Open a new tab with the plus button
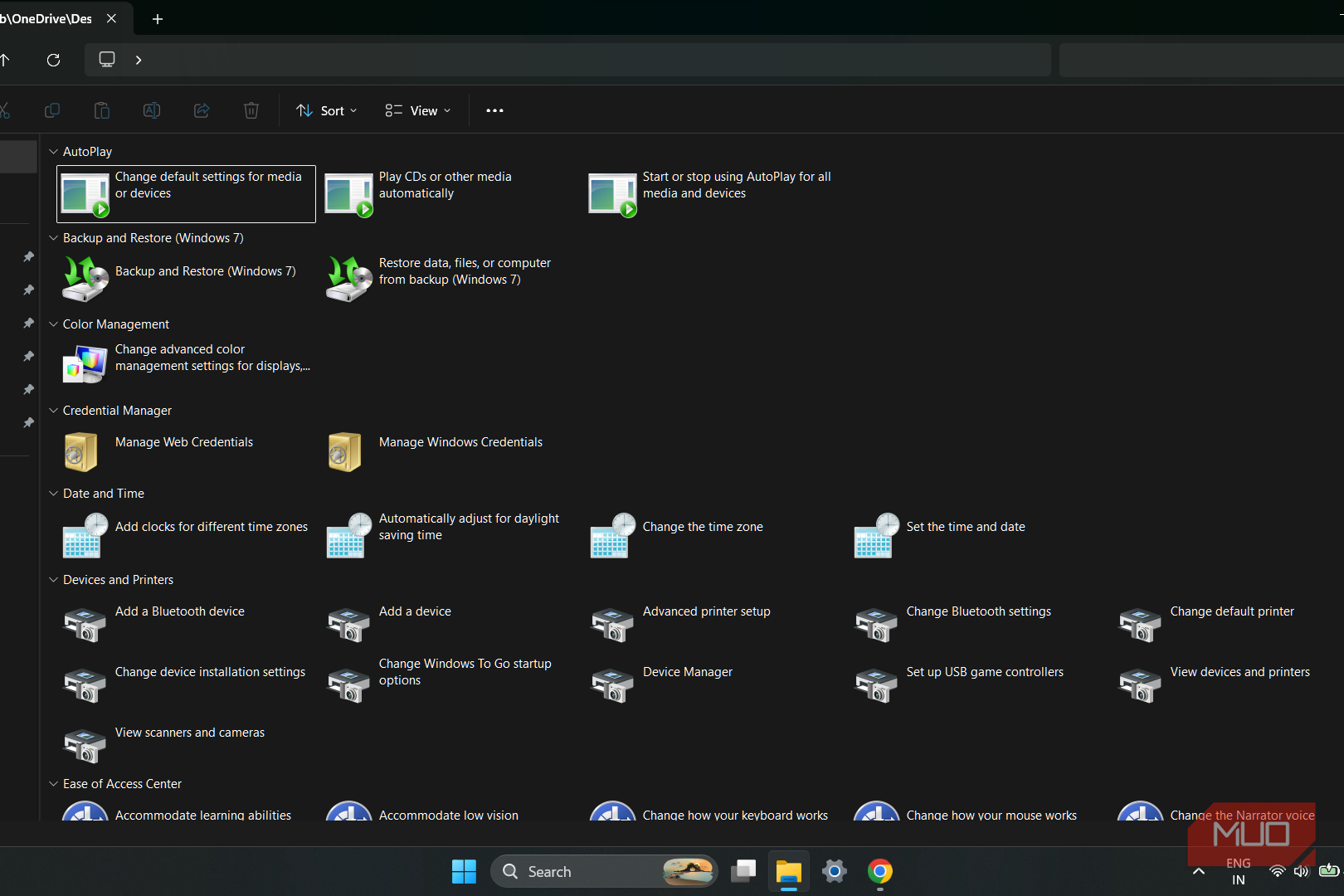Image resolution: width=1344 pixels, height=896 pixels. click(x=158, y=19)
